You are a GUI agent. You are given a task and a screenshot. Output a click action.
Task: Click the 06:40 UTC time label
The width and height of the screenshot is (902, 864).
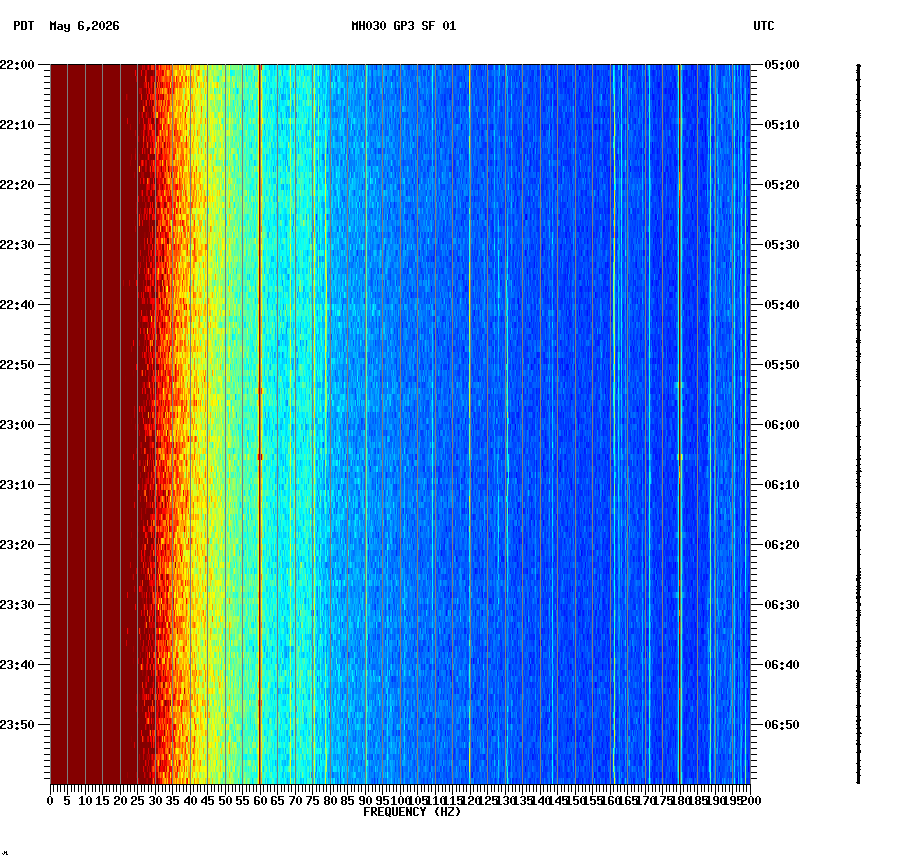(782, 664)
